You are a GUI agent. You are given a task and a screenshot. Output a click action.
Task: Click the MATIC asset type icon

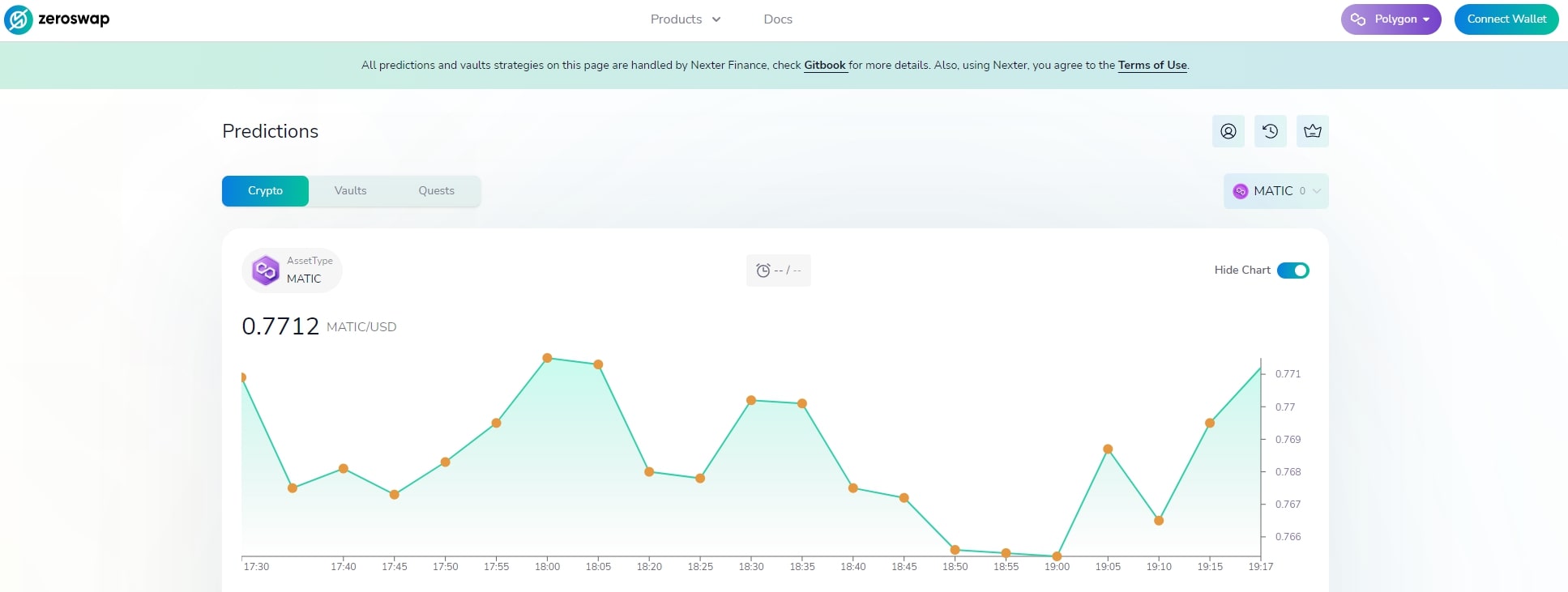tap(266, 270)
